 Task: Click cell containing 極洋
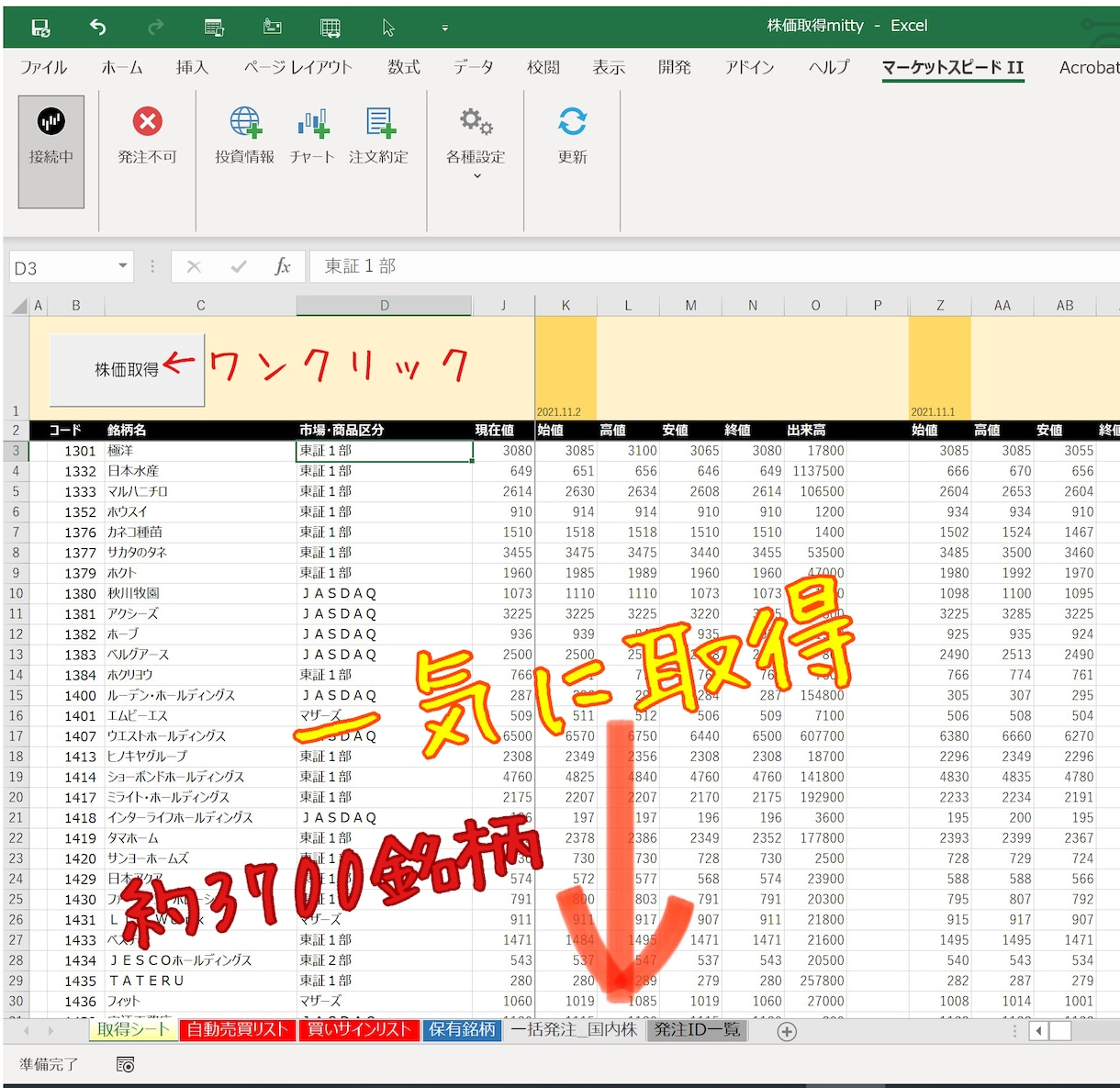(x=200, y=451)
